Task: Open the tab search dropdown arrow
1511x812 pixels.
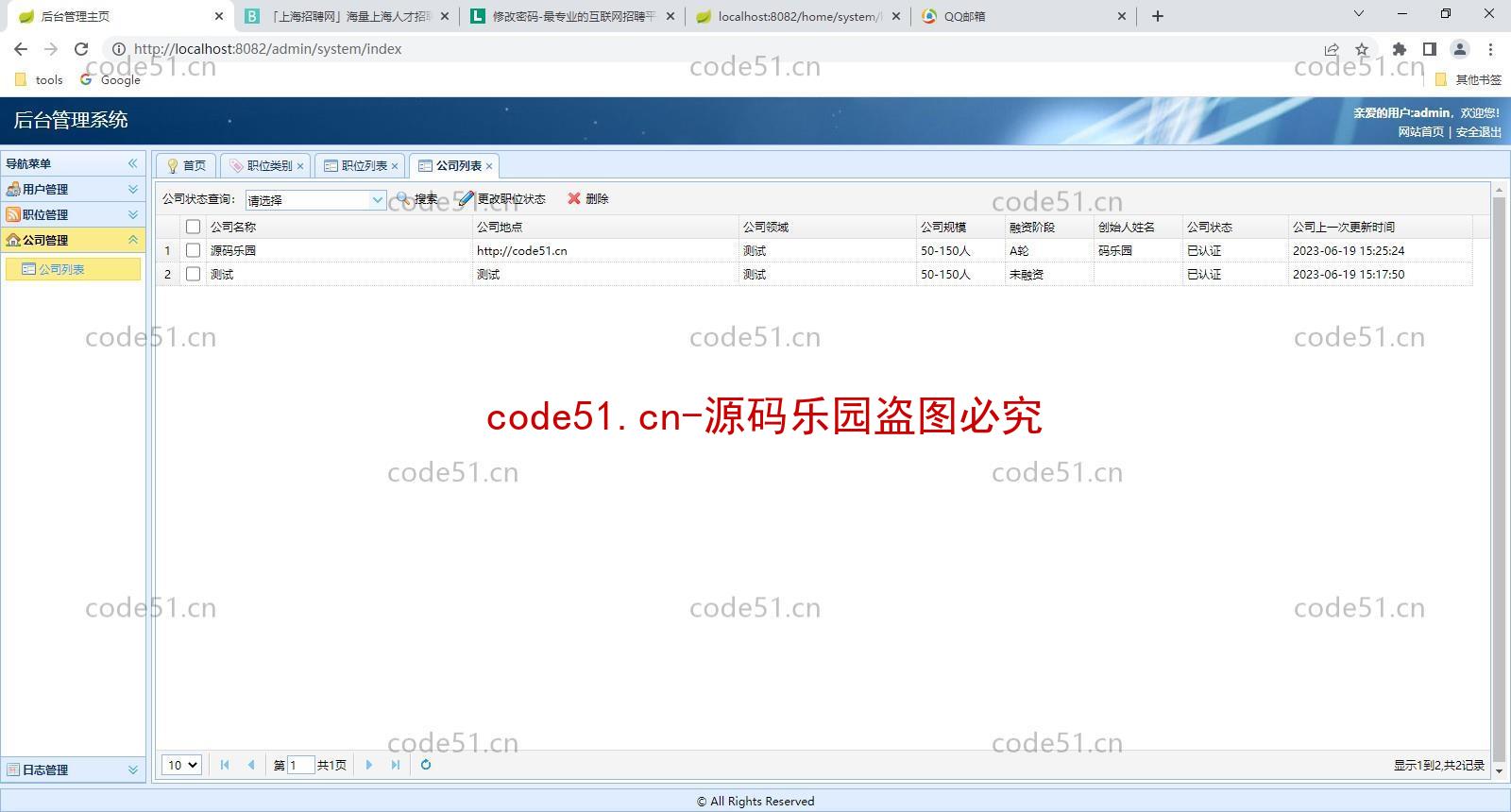Action: (1359, 14)
